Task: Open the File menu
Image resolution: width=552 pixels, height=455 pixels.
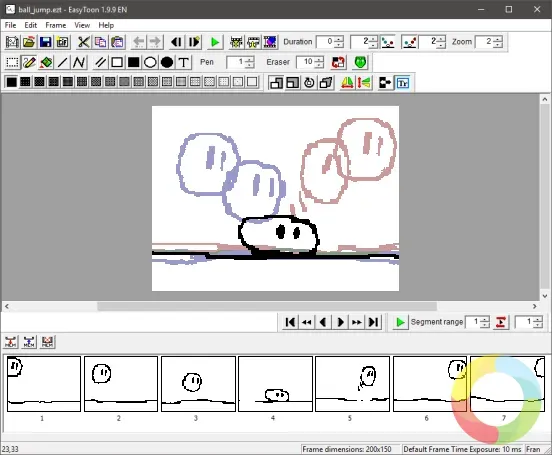Action: coord(10,25)
